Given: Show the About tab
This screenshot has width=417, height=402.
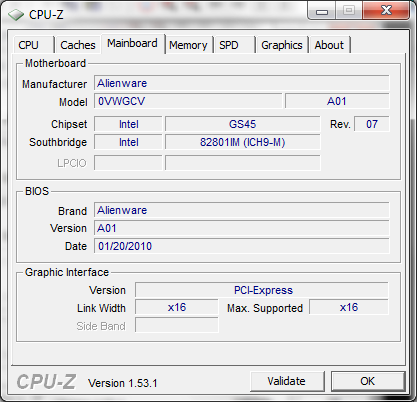Looking at the screenshot, I should tap(329, 45).
